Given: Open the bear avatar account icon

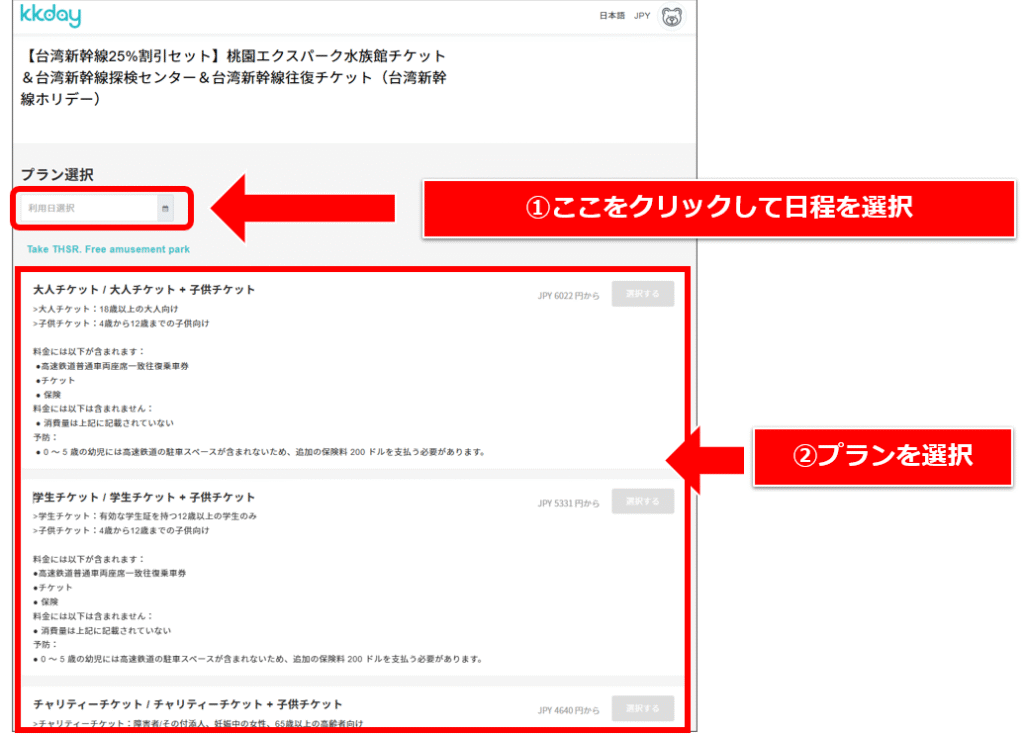Looking at the screenshot, I should click(671, 16).
